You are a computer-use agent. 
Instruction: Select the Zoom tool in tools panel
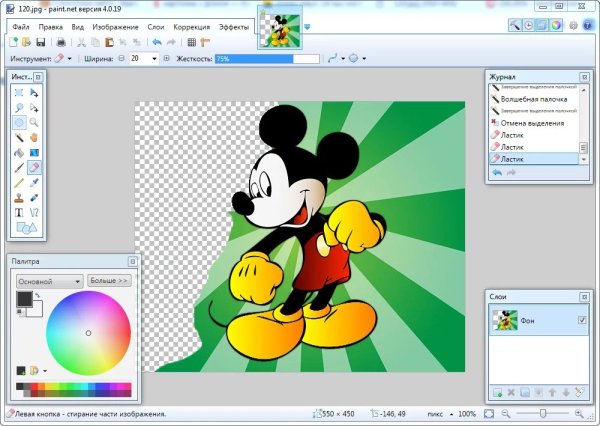(34, 122)
